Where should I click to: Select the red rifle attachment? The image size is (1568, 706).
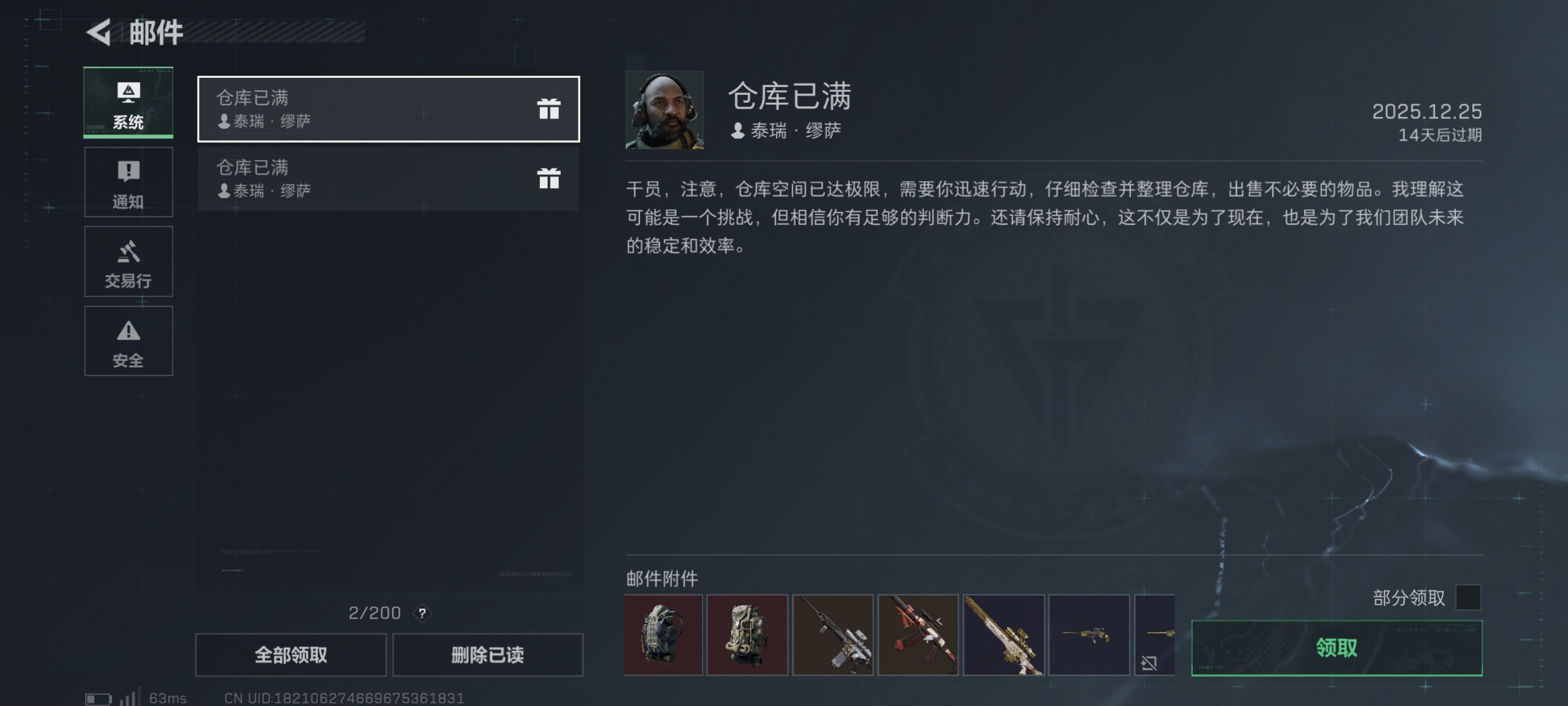pyautogui.click(x=918, y=635)
